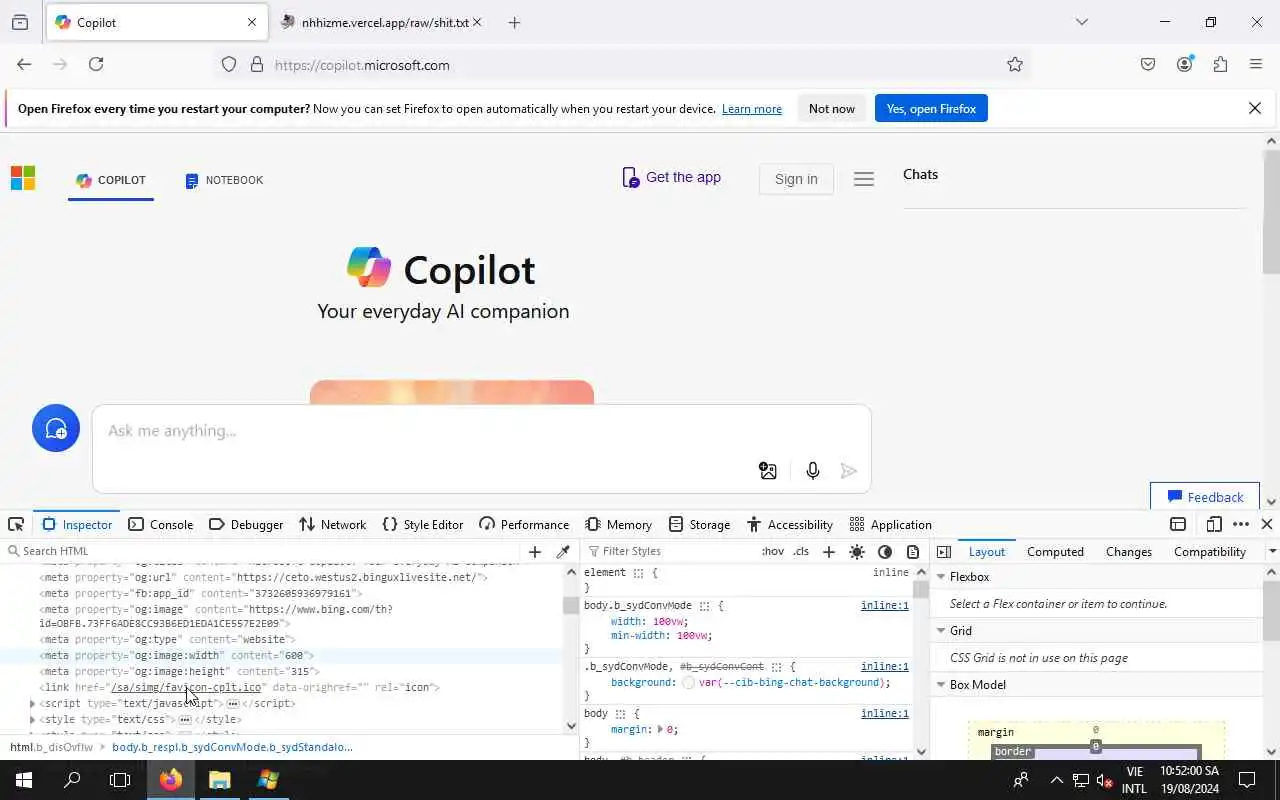Reload the current page
Viewport: 1280px width, 800px height.
[96, 64]
